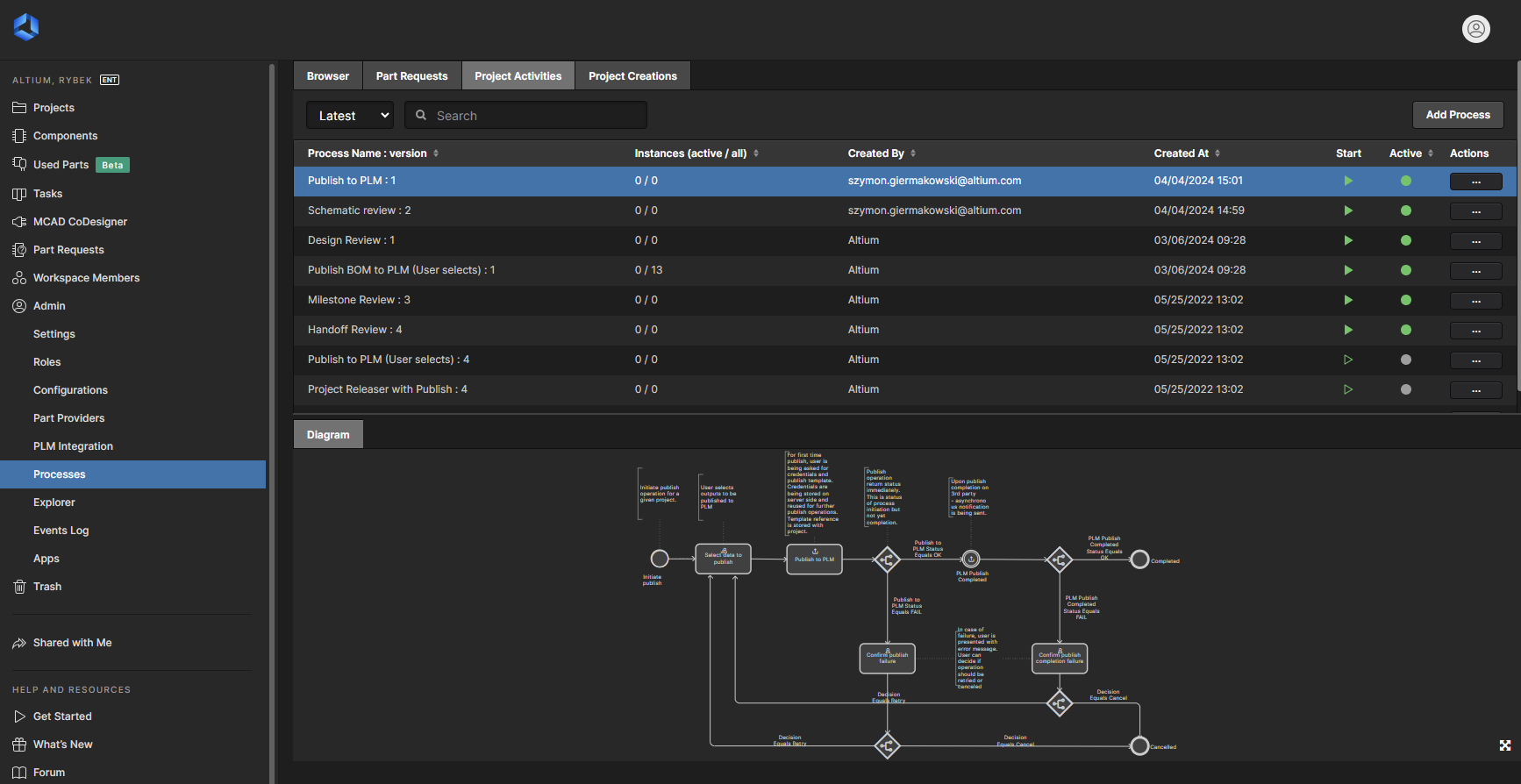Viewport: 1521px width, 784px height.
Task: Expand the diagram to full screen
Action: [1505, 745]
